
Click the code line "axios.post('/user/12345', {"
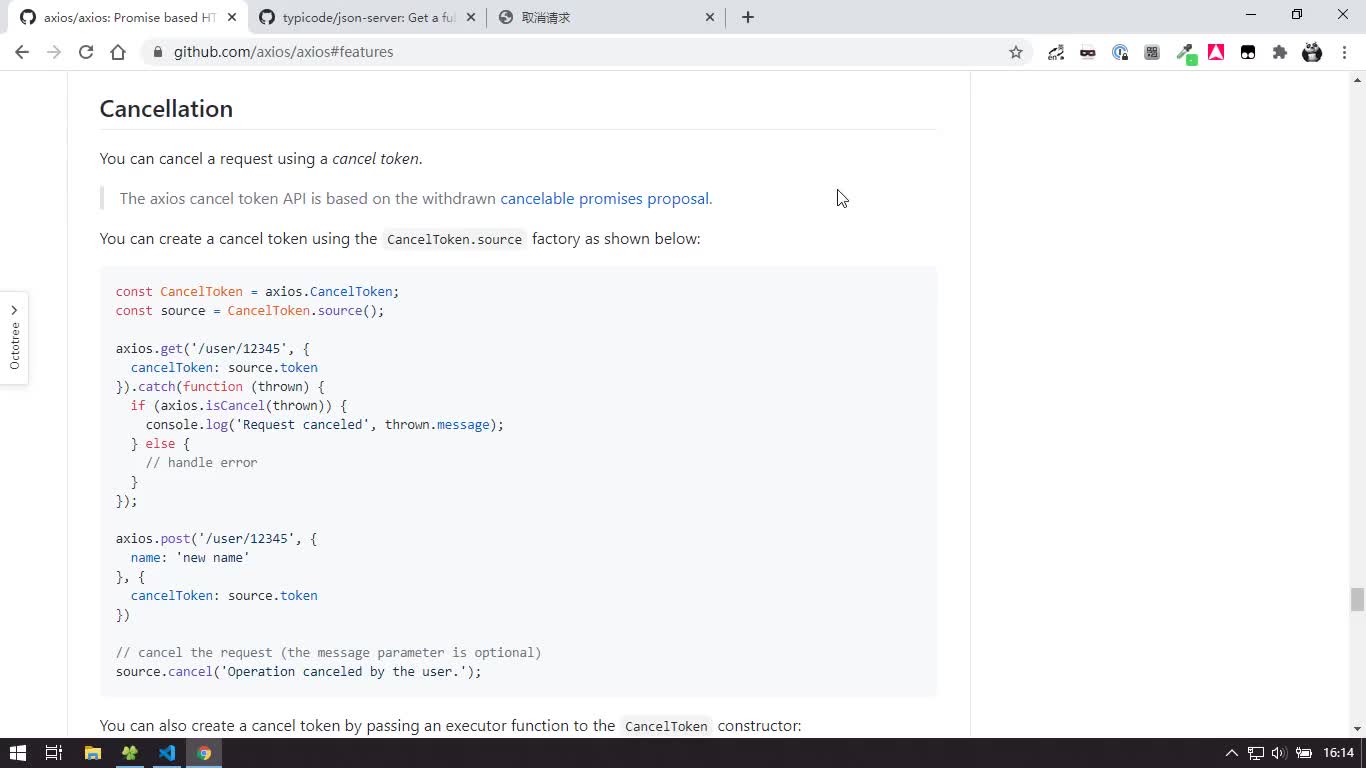(217, 539)
